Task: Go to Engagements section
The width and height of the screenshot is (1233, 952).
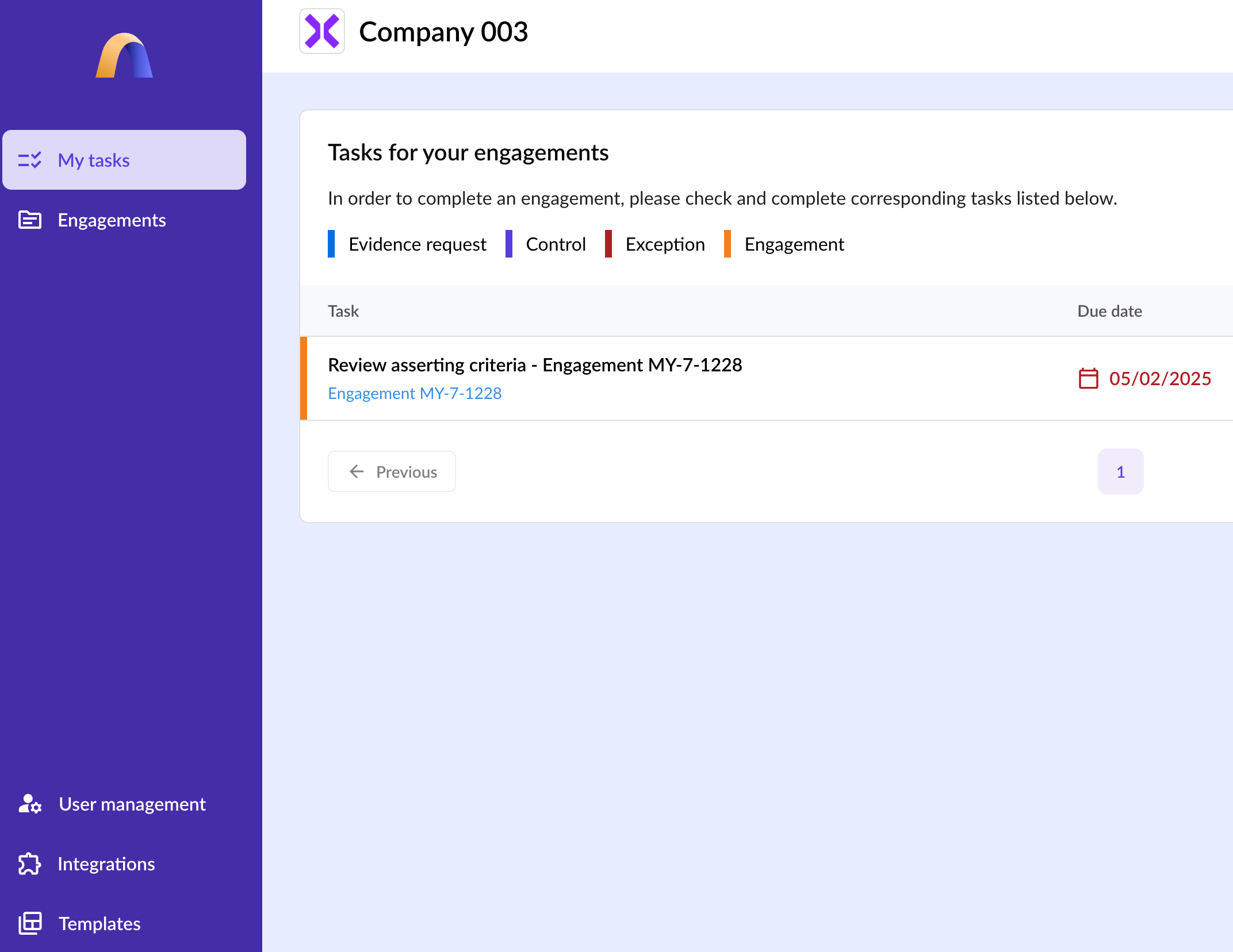Action: (112, 220)
